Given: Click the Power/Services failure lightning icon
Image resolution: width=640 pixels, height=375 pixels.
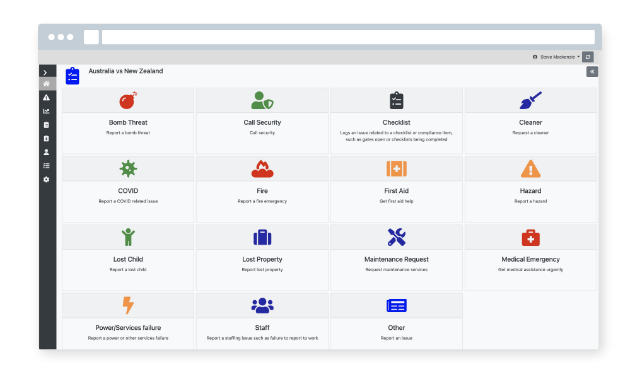Looking at the screenshot, I should tap(128, 305).
